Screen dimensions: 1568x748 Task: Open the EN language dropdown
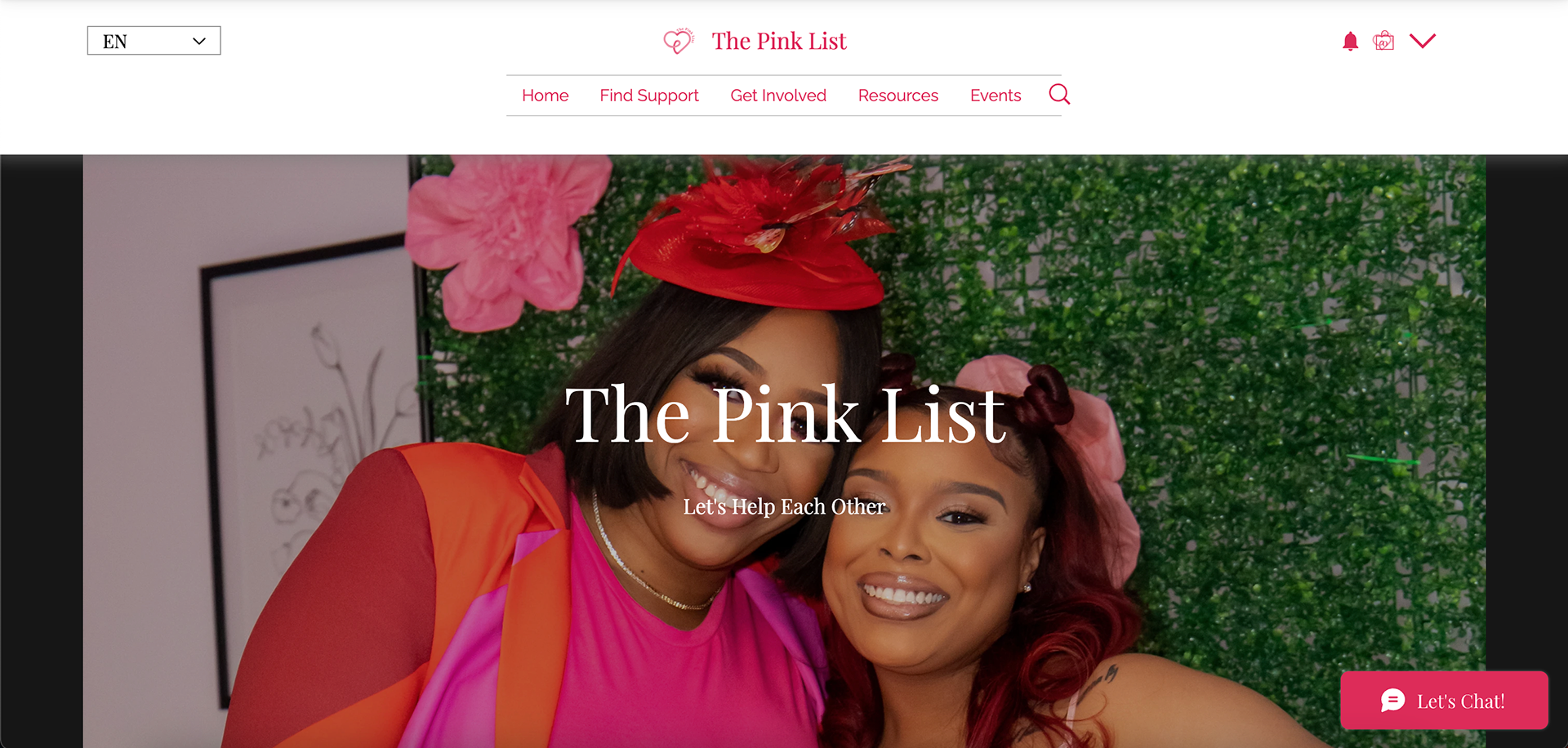coord(154,41)
